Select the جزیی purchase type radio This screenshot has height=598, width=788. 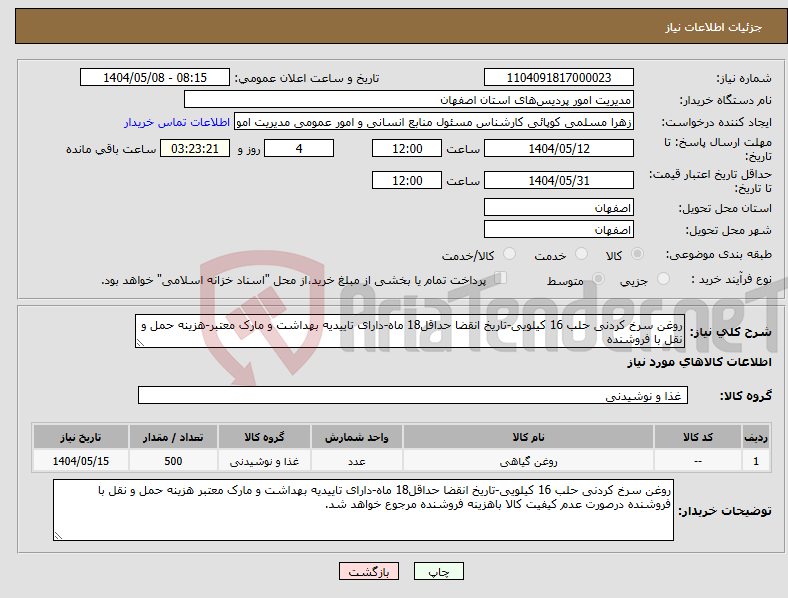pos(663,278)
